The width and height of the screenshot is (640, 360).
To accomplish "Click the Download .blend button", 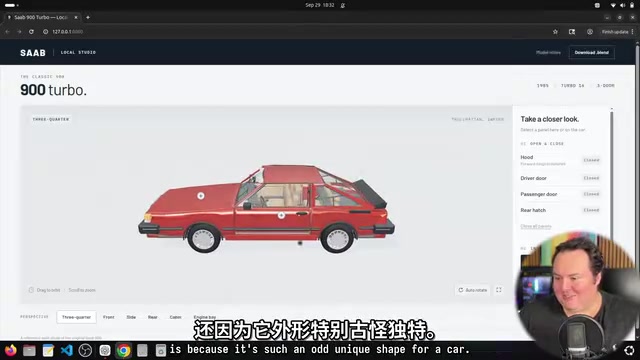I will pyautogui.click(x=591, y=52).
